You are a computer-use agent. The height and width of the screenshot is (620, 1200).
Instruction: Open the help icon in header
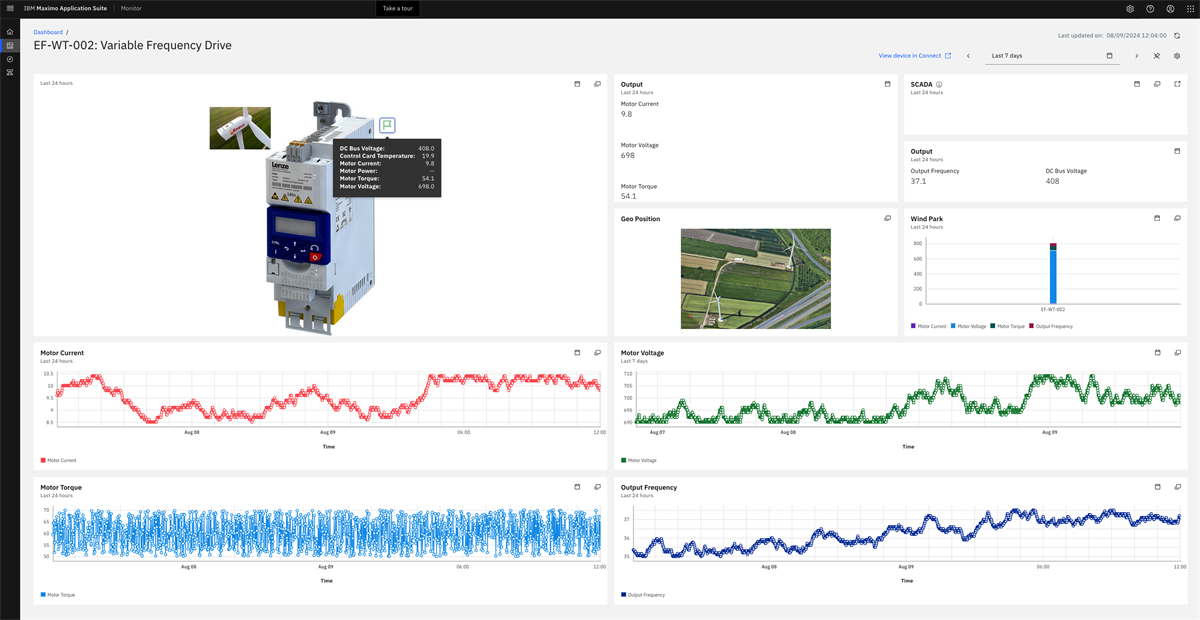coord(1150,8)
